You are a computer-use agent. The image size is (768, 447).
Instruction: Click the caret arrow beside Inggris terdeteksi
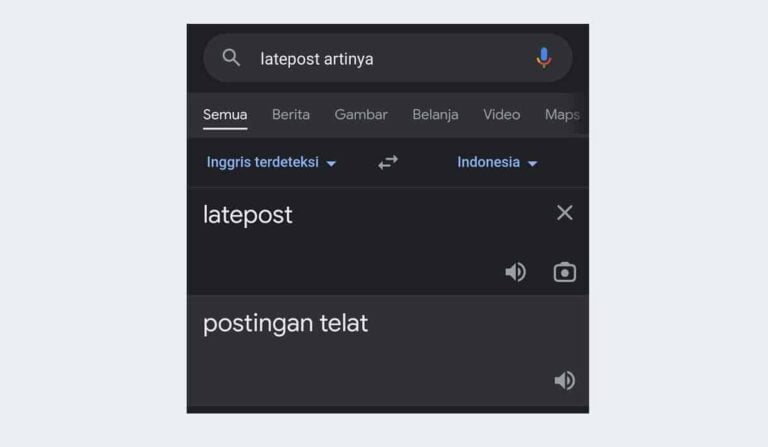pyautogui.click(x=331, y=164)
